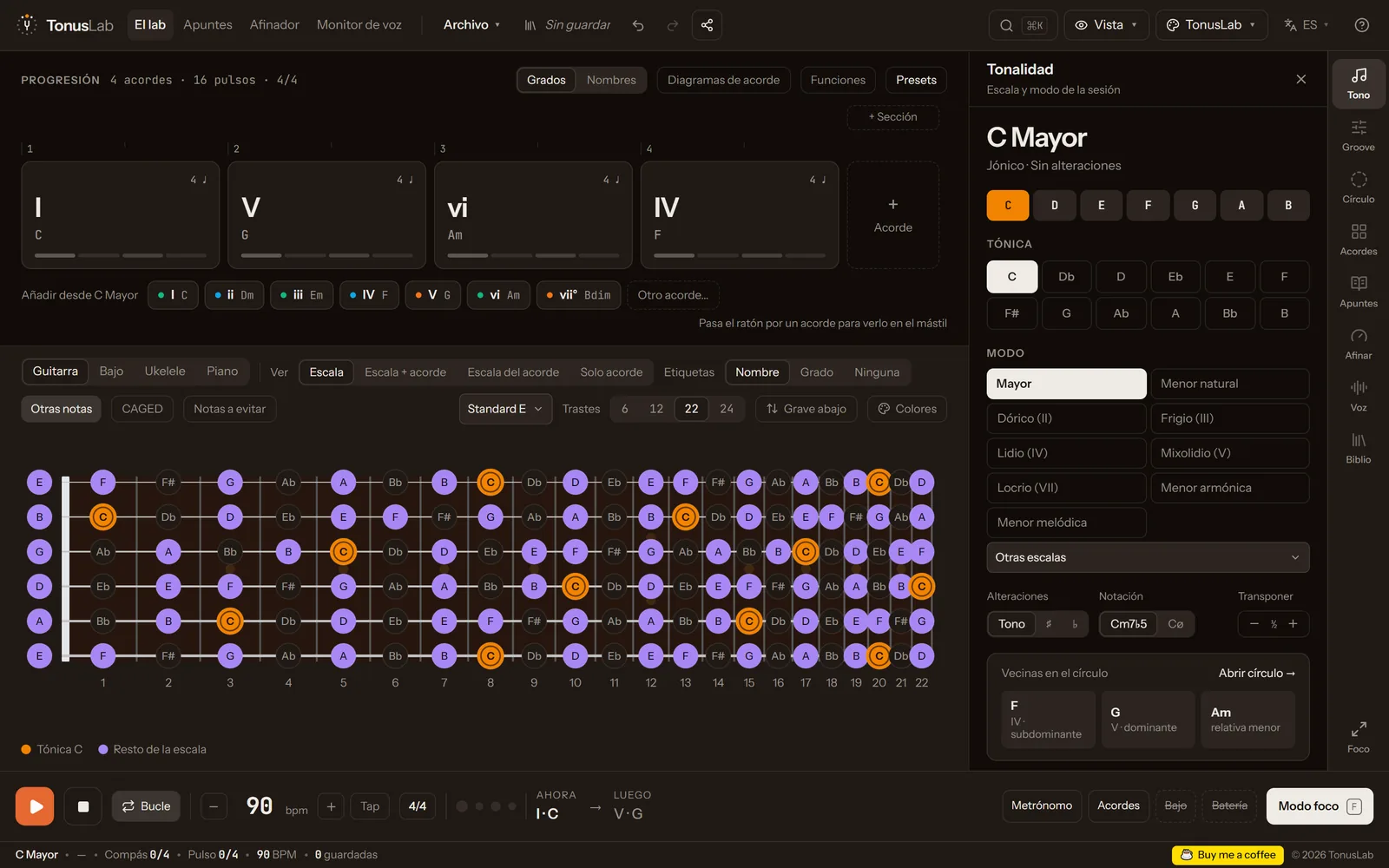Image resolution: width=1389 pixels, height=868 pixels.
Task: Toggle the Bucle loop button
Action: (146, 806)
